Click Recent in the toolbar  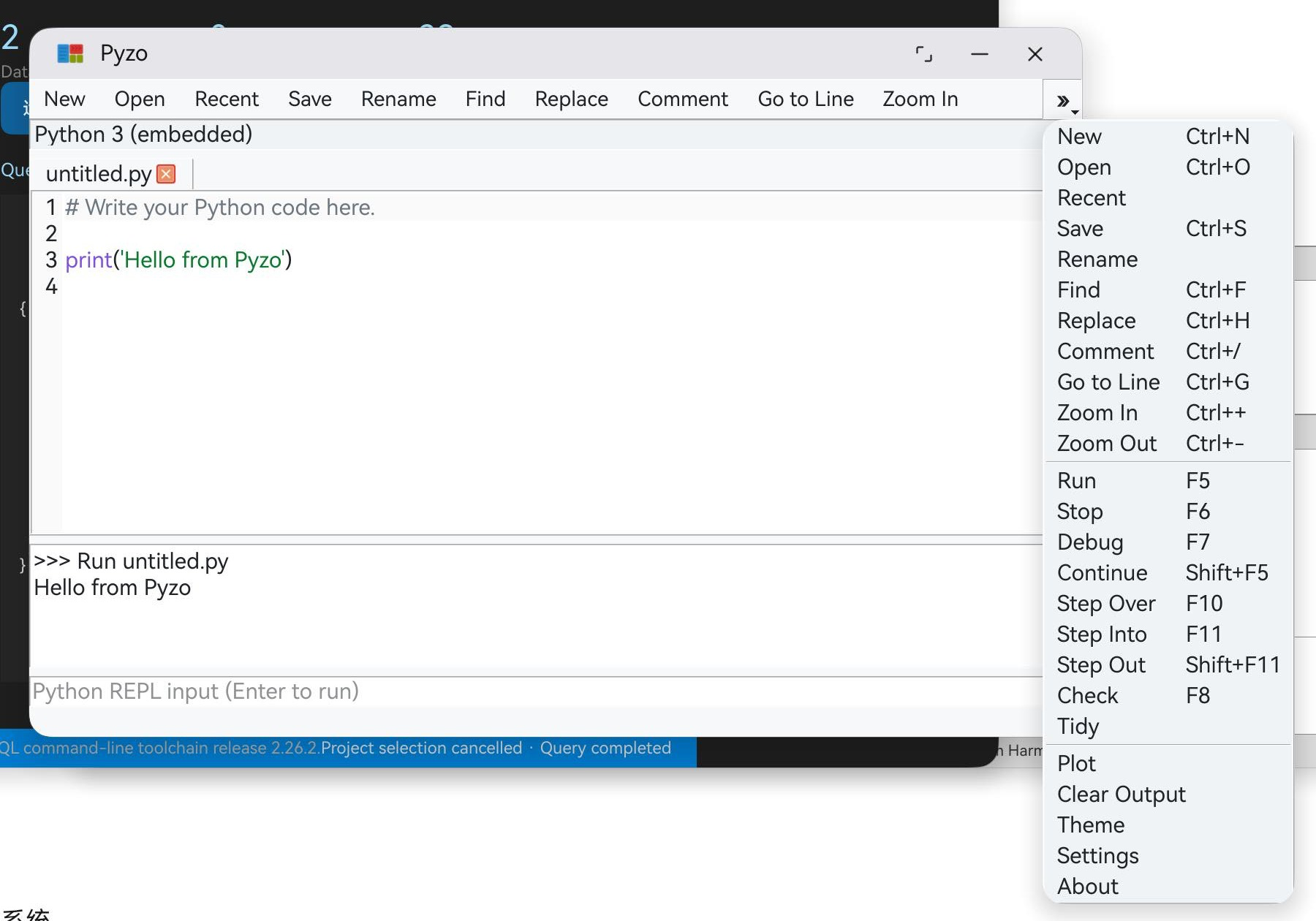point(227,99)
